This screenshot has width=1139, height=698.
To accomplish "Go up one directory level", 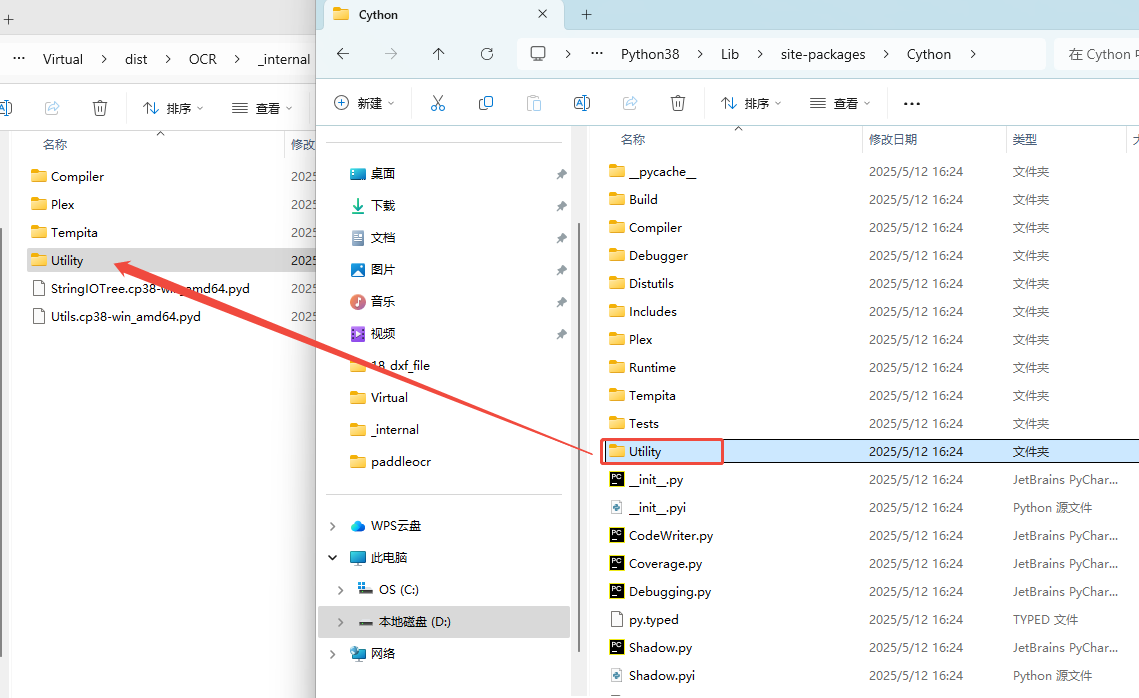I will coord(438,54).
